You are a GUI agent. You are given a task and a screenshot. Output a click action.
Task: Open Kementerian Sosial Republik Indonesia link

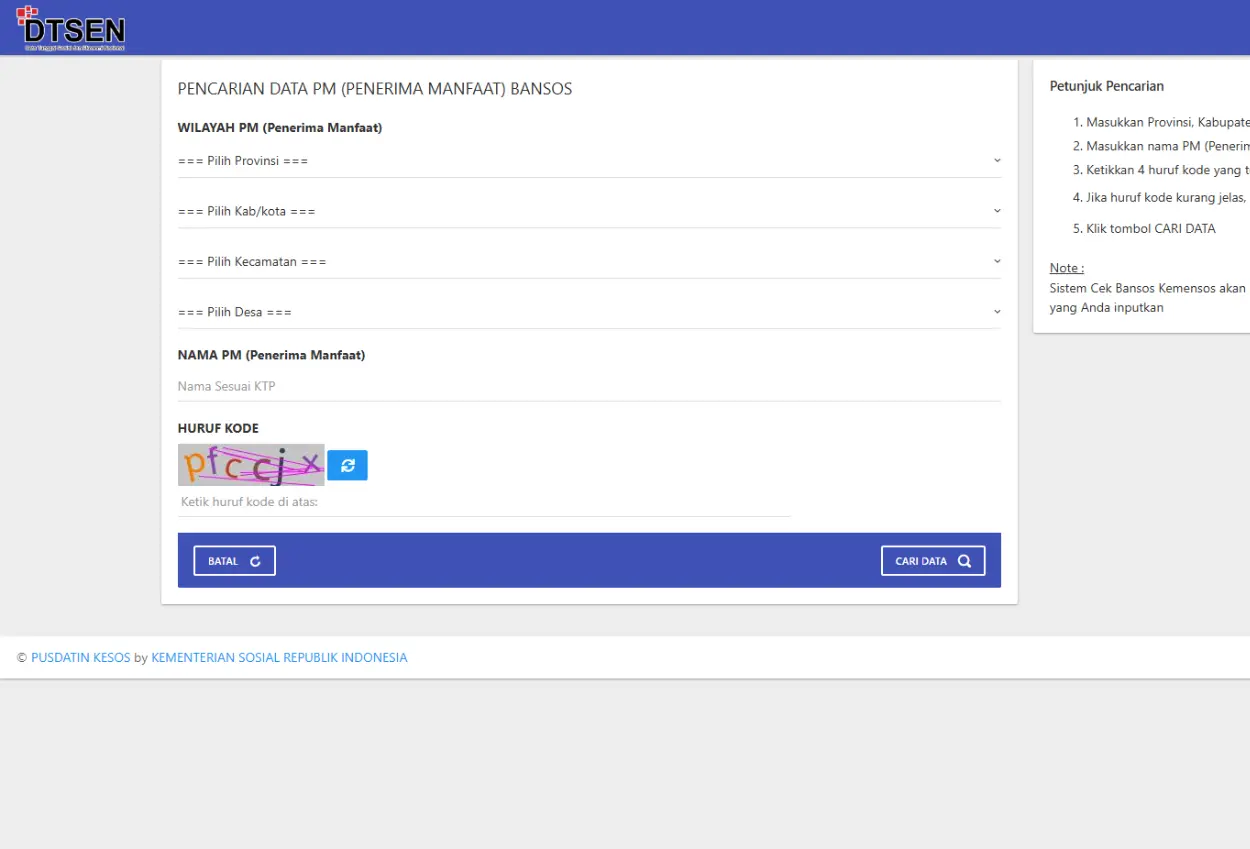279,658
